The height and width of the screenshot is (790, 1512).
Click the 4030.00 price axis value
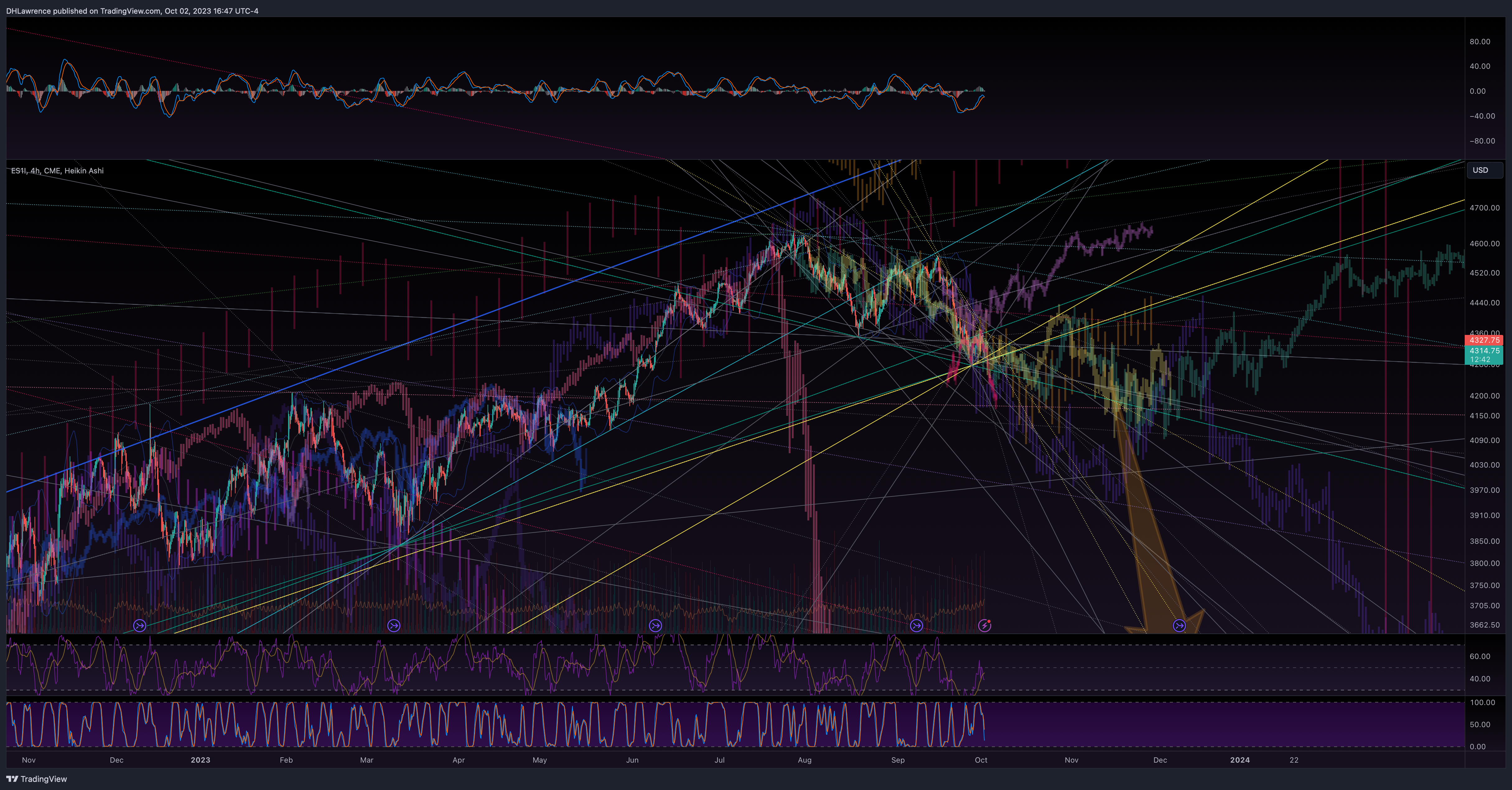[x=1484, y=465]
